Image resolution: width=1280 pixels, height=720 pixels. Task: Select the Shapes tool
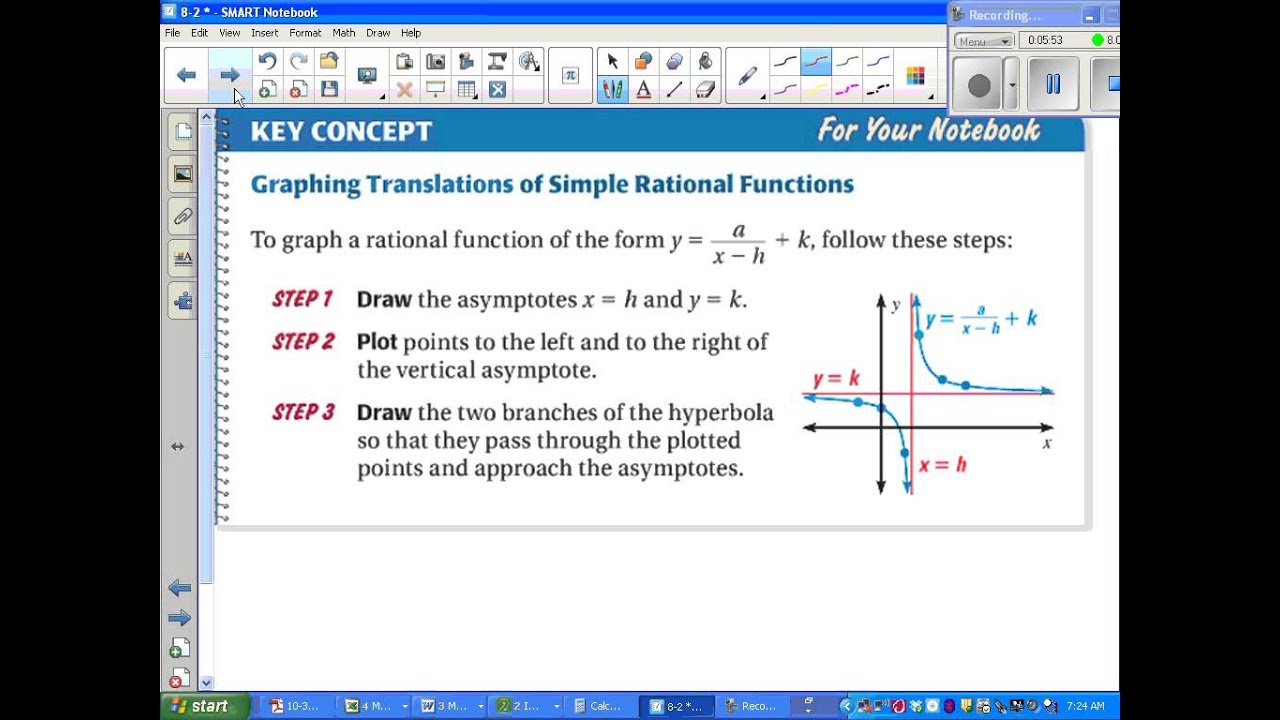coord(643,61)
